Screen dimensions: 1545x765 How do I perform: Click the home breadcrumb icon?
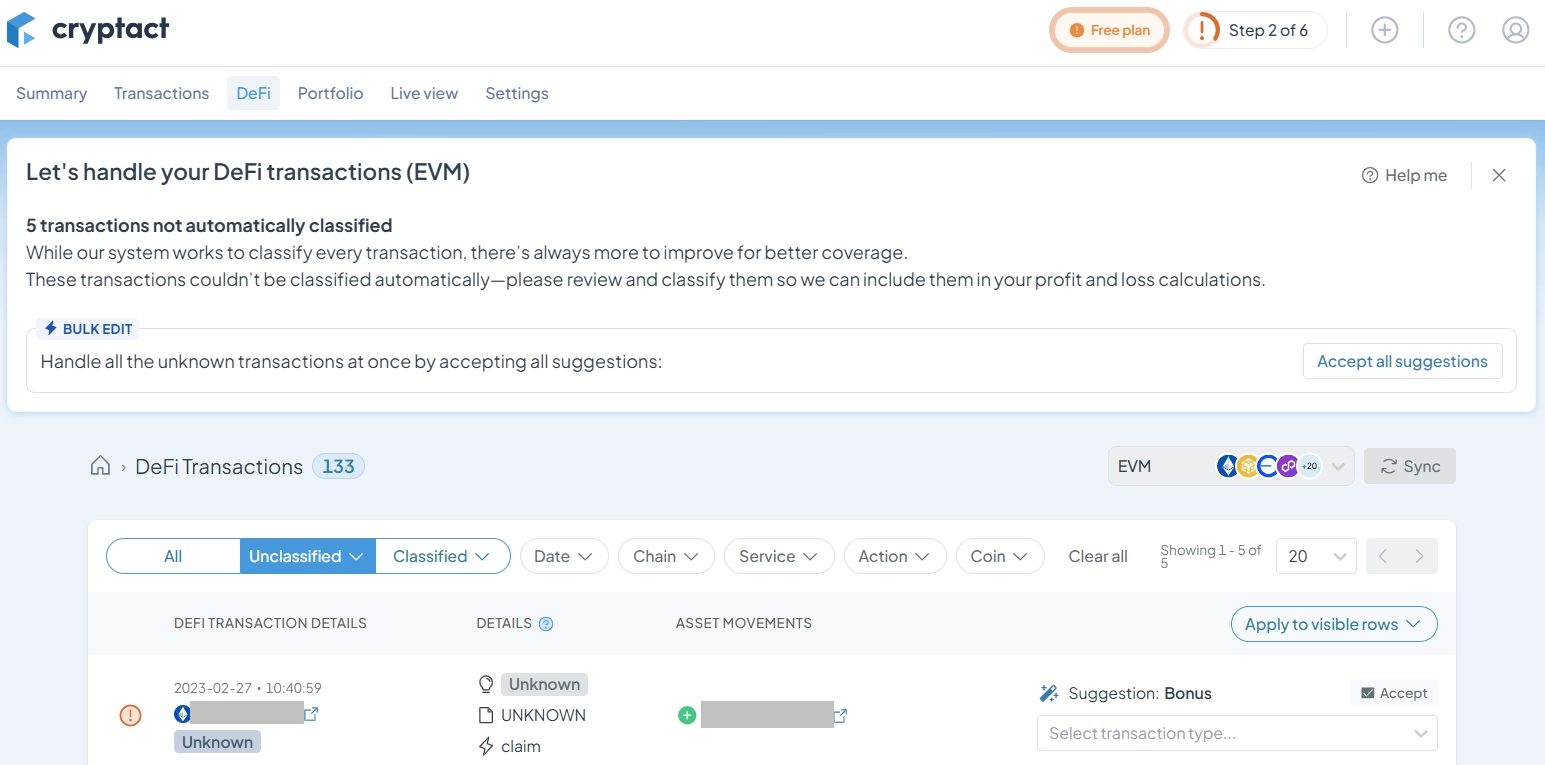coord(100,466)
